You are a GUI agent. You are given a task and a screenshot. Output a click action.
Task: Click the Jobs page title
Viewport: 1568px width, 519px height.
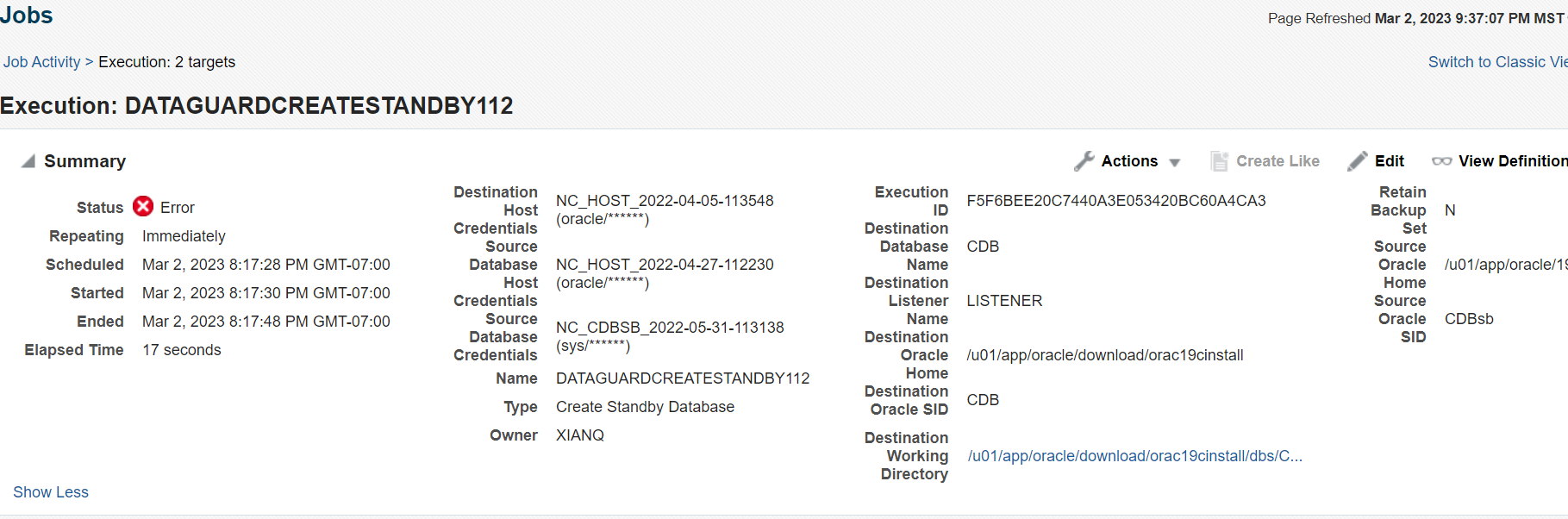point(27,16)
